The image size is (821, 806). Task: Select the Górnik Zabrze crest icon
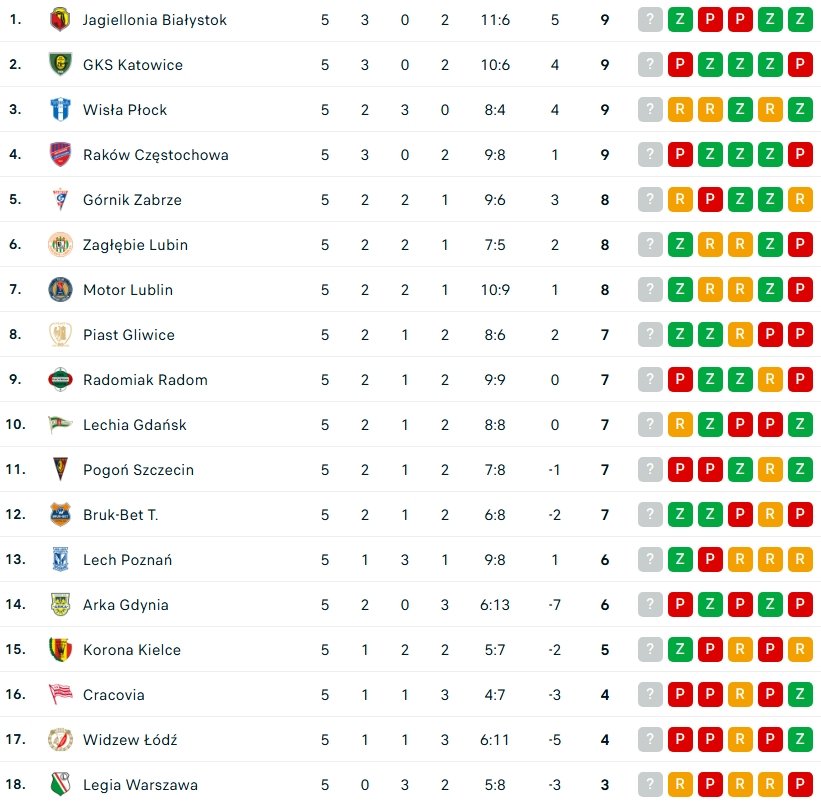[x=61, y=200]
